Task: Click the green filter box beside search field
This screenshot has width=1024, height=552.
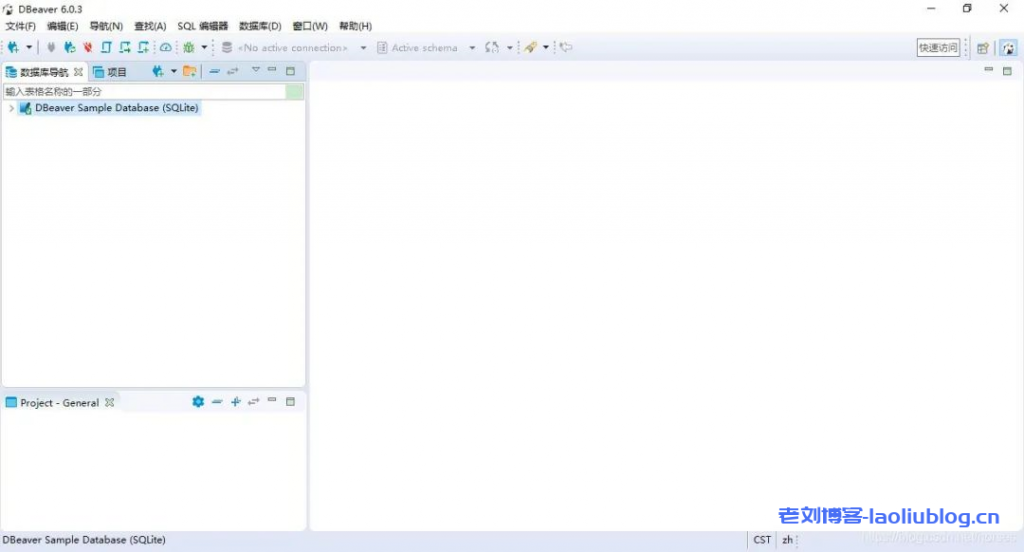Action: coord(295,91)
